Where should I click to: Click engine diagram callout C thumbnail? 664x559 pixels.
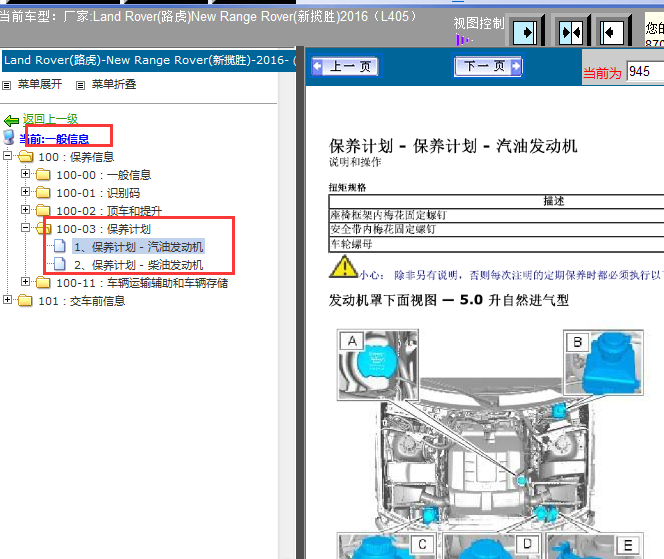[x=387, y=547]
